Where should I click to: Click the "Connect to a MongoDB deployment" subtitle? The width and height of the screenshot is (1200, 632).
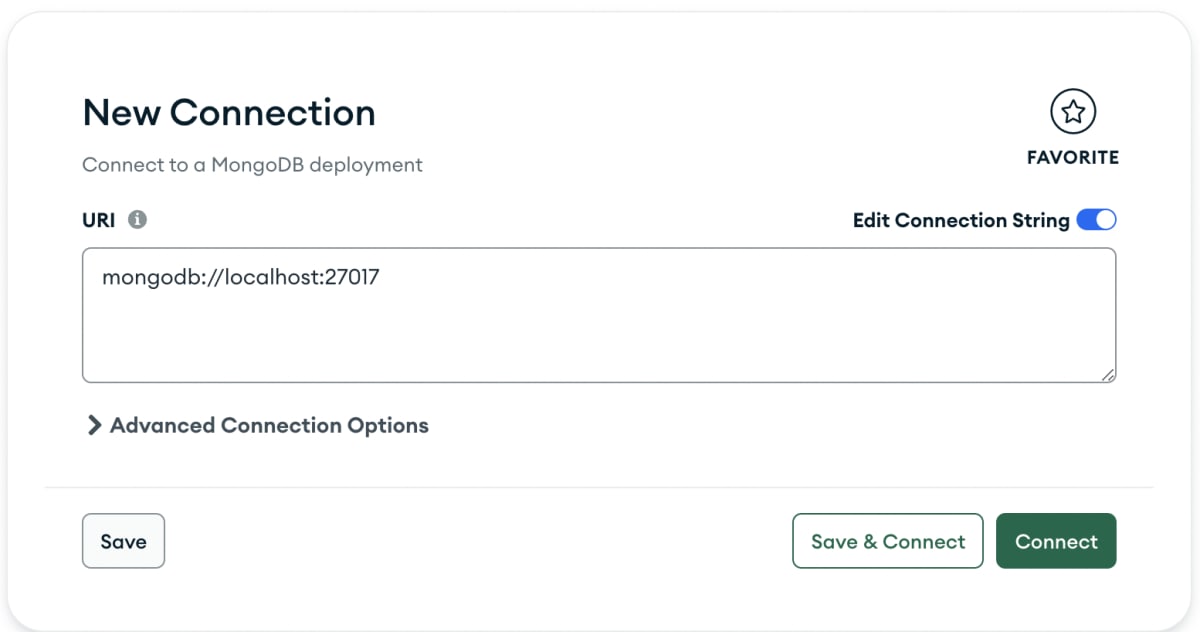(252, 165)
